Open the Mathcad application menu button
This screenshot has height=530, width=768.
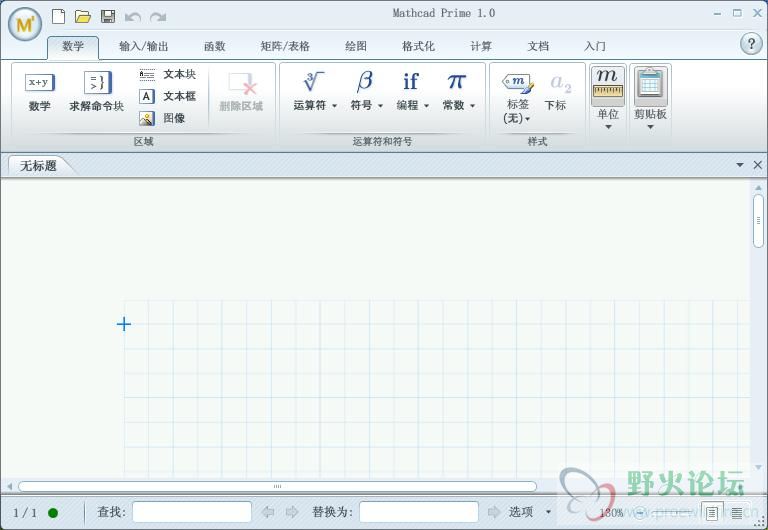point(24,24)
